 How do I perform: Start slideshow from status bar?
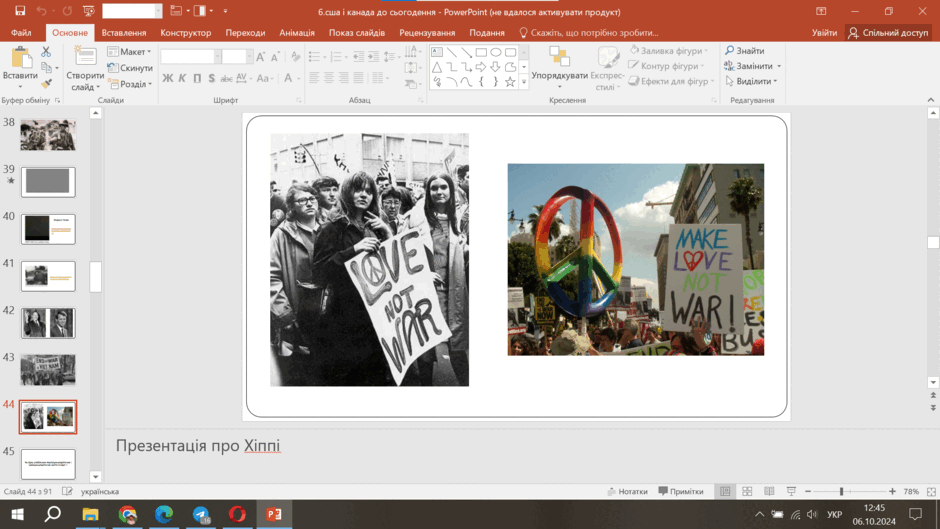tap(791, 491)
